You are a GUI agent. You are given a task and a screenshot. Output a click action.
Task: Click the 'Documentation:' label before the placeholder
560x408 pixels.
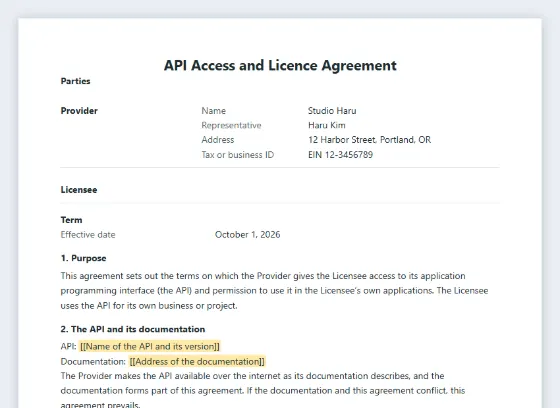(x=93, y=362)
